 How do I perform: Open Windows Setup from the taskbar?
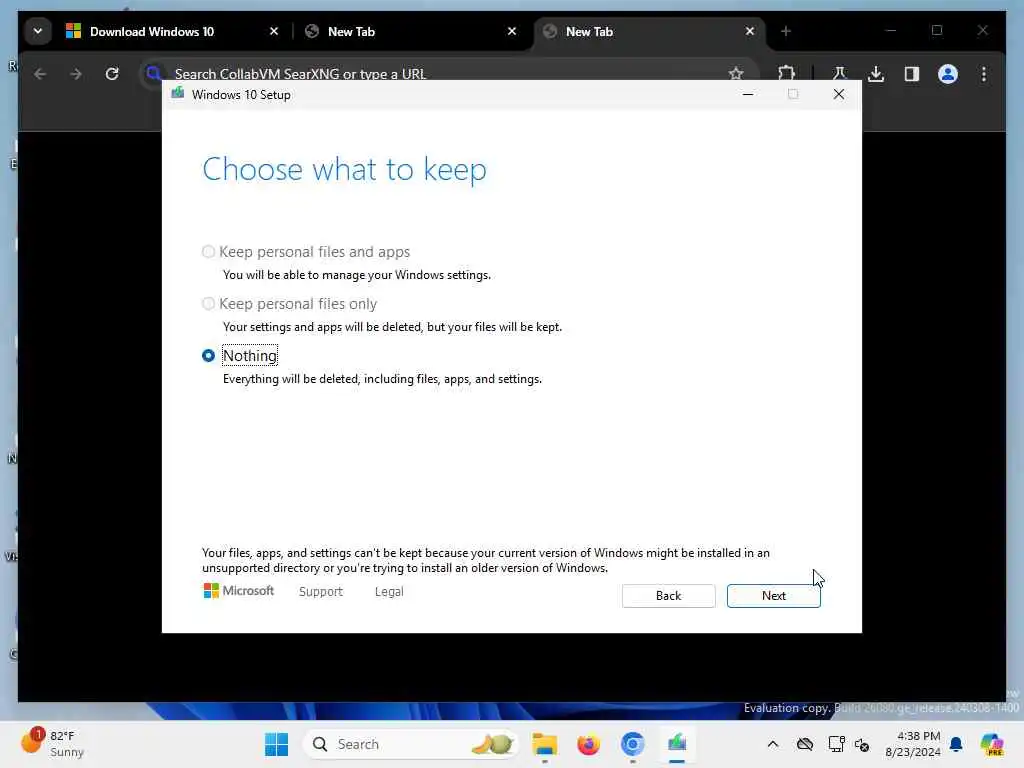click(x=677, y=744)
